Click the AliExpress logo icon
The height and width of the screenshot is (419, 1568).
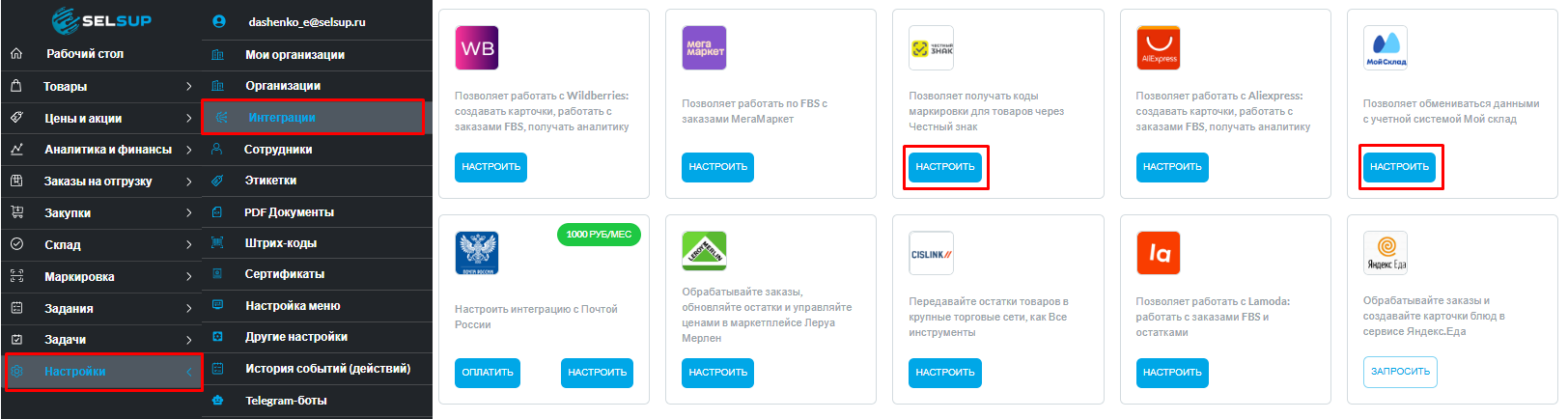[1159, 48]
